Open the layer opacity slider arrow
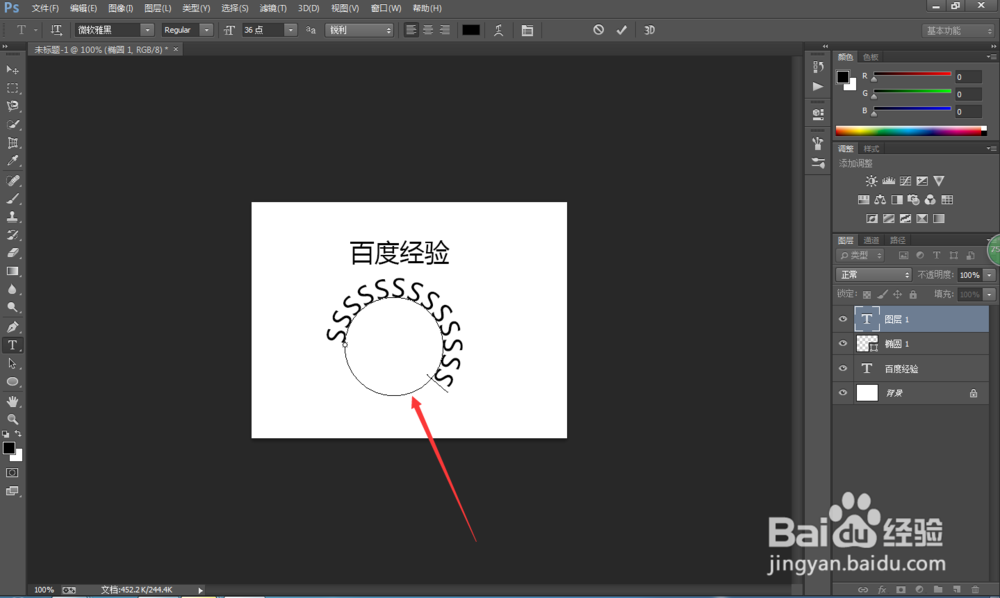Image resolution: width=1000 pixels, height=598 pixels. tap(989, 275)
